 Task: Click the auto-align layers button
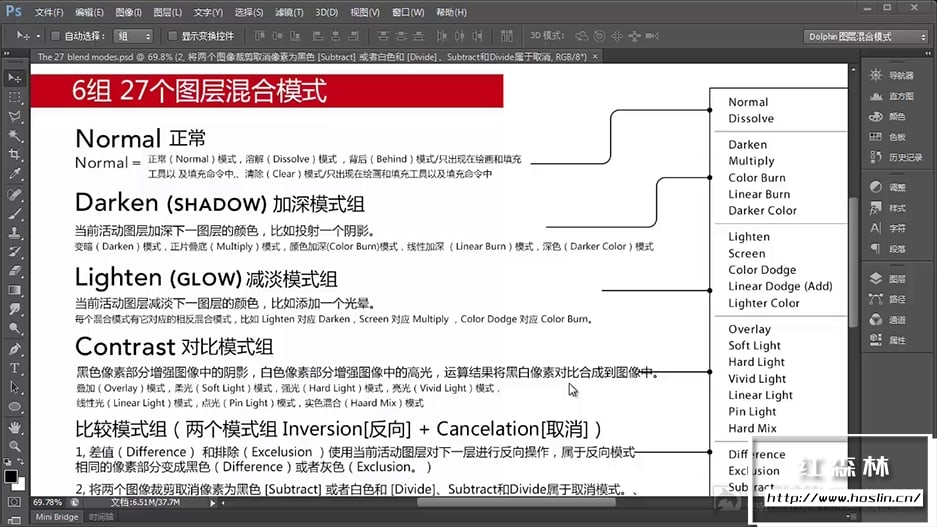coord(507,36)
